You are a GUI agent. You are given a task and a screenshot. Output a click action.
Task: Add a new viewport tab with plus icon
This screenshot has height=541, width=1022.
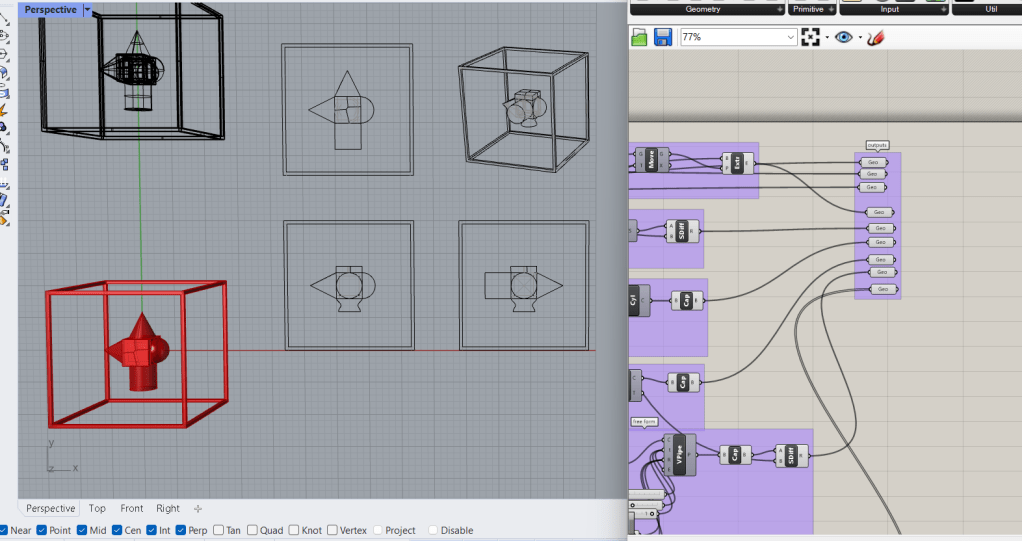coord(197,508)
